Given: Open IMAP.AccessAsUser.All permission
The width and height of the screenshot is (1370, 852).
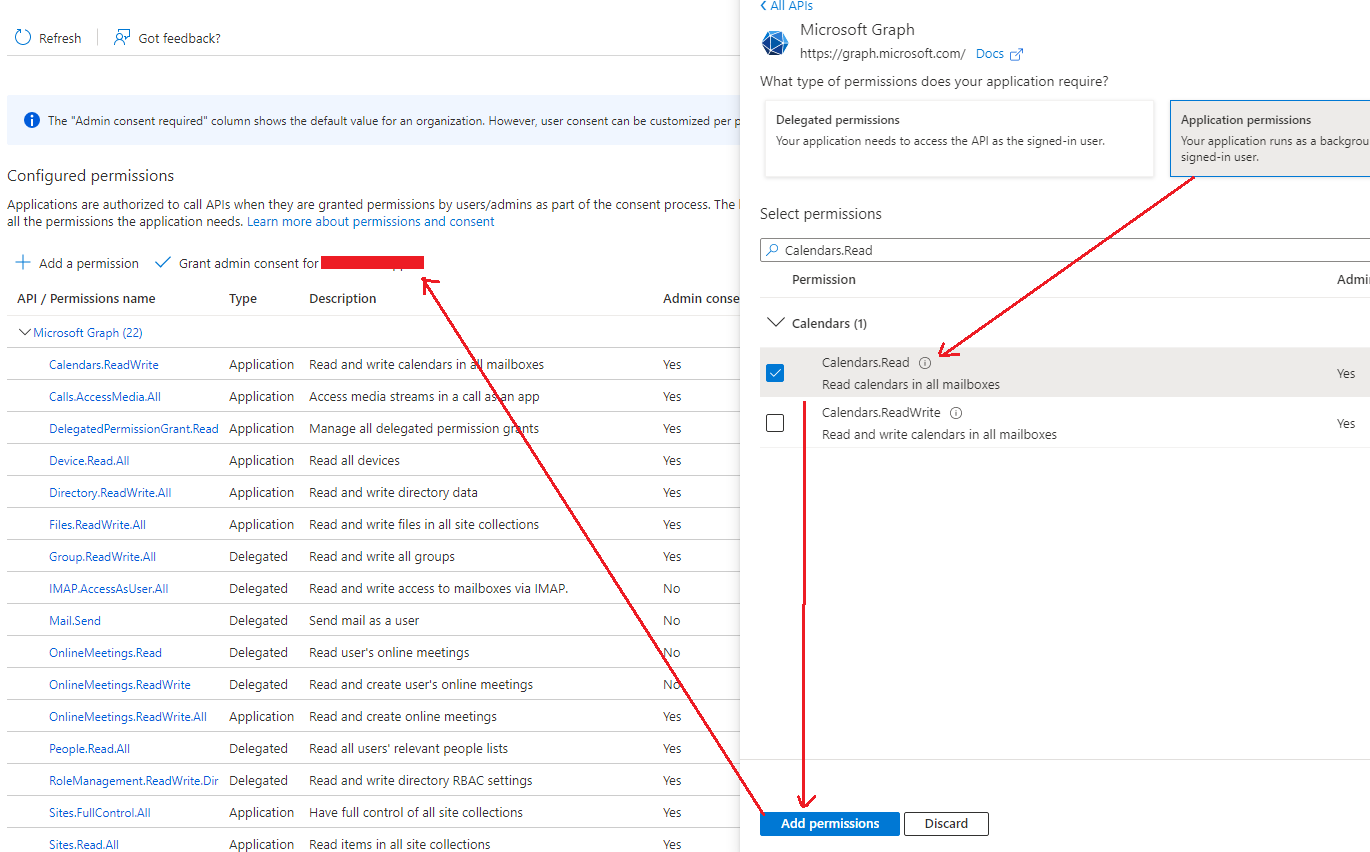Looking at the screenshot, I should coord(109,589).
